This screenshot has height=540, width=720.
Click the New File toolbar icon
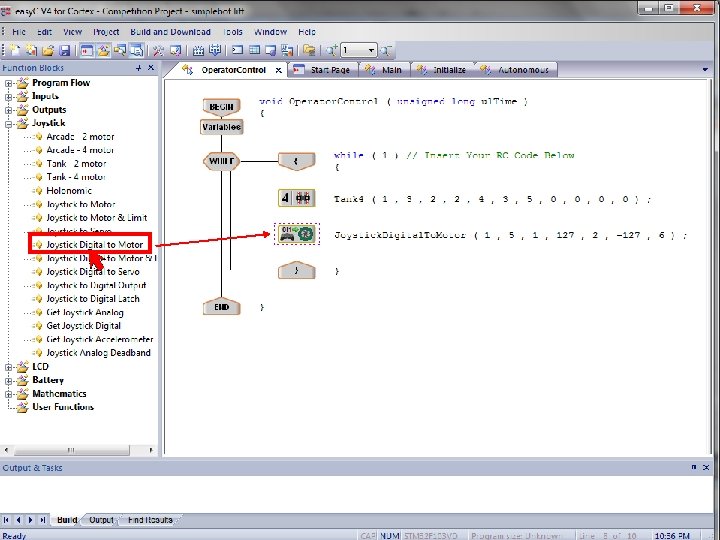pyautogui.click(x=15, y=50)
